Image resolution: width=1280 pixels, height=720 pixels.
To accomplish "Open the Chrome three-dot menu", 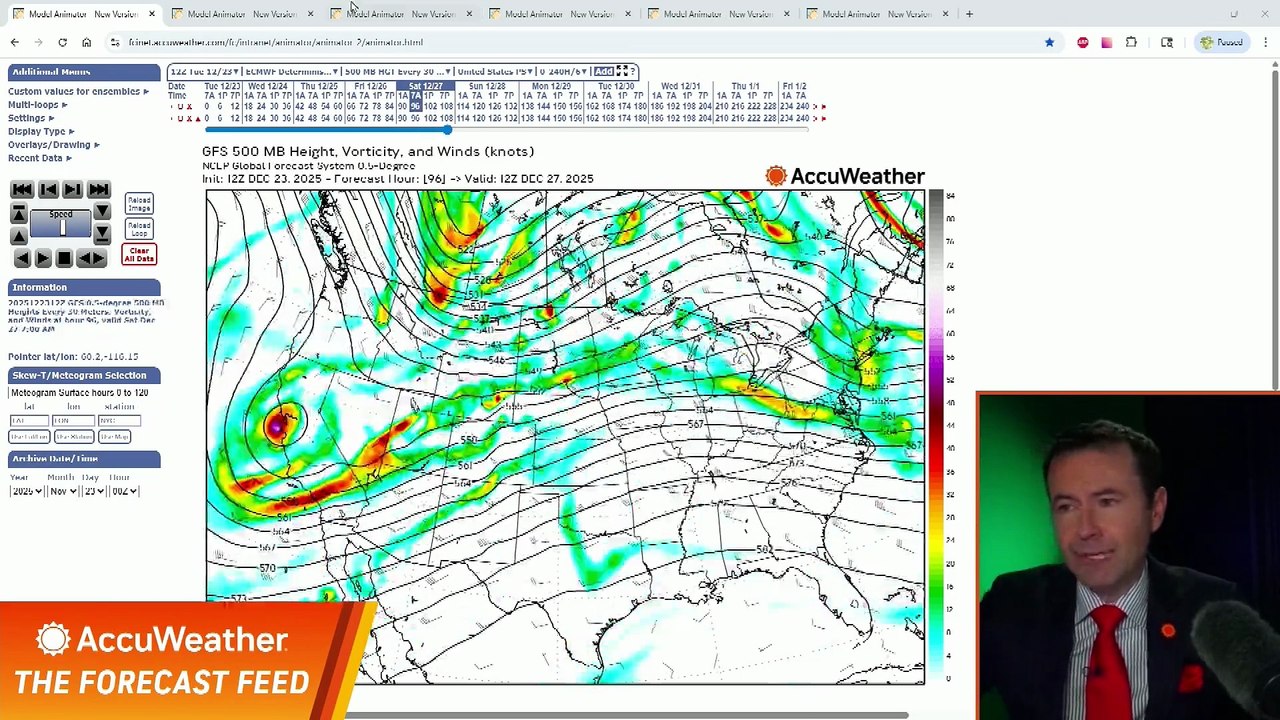I will pyautogui.click(x=1266, y=42).
